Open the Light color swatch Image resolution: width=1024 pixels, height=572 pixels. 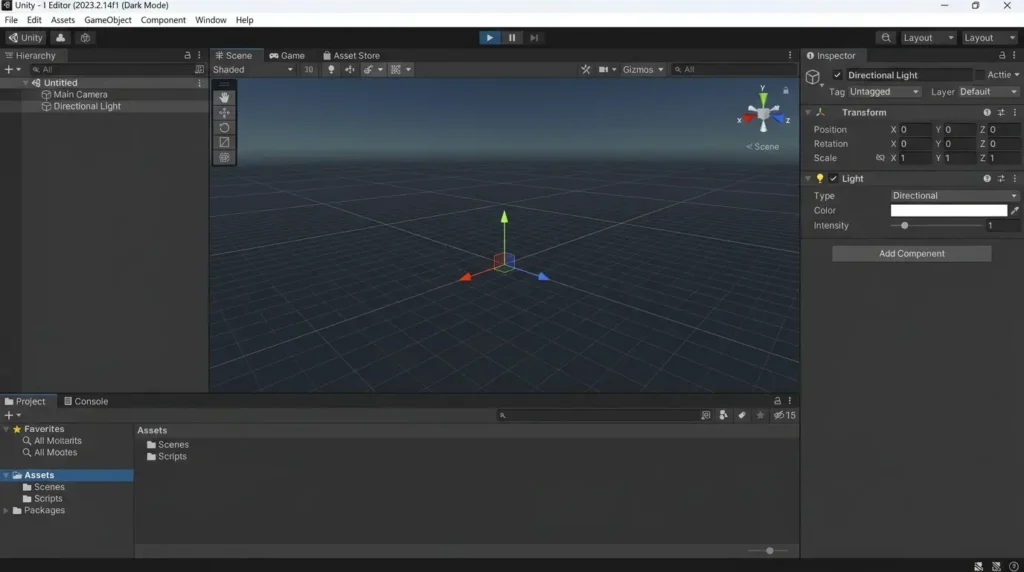point(948,210)
